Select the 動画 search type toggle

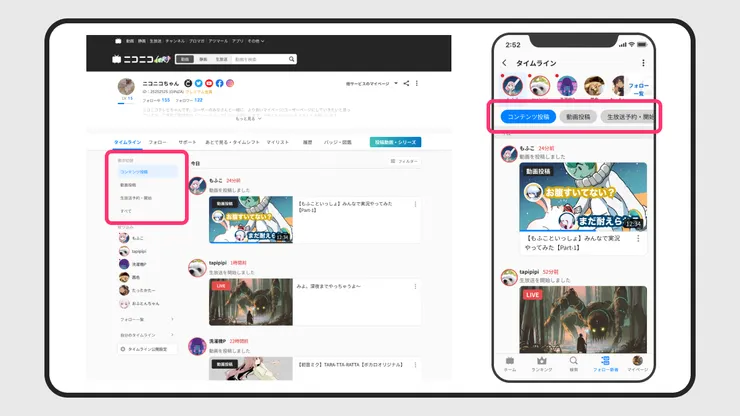pyautogui.click(x=185, y=59)
